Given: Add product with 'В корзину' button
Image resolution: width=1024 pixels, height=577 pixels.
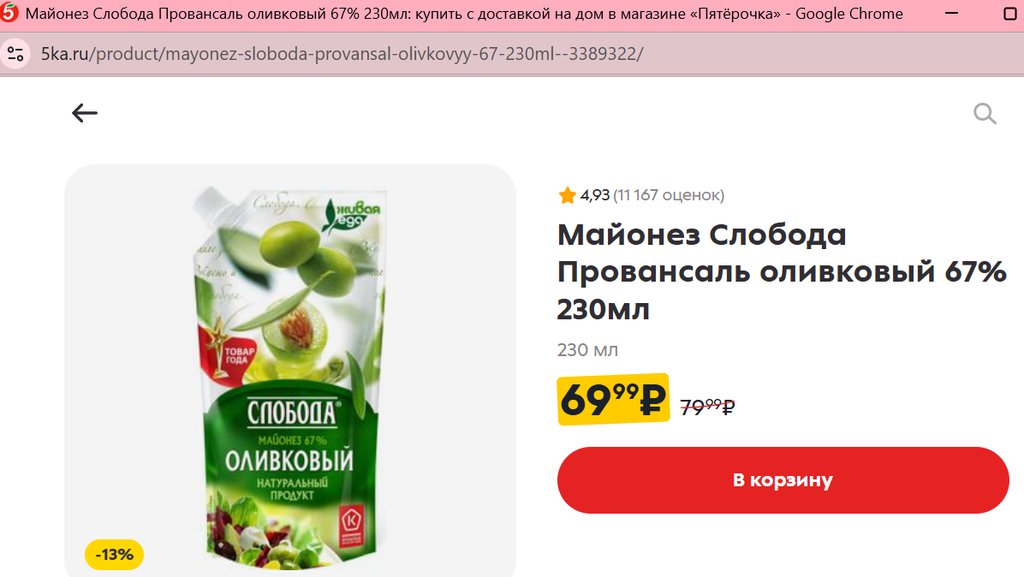Looking at the screenshot, I should [782, 480].
